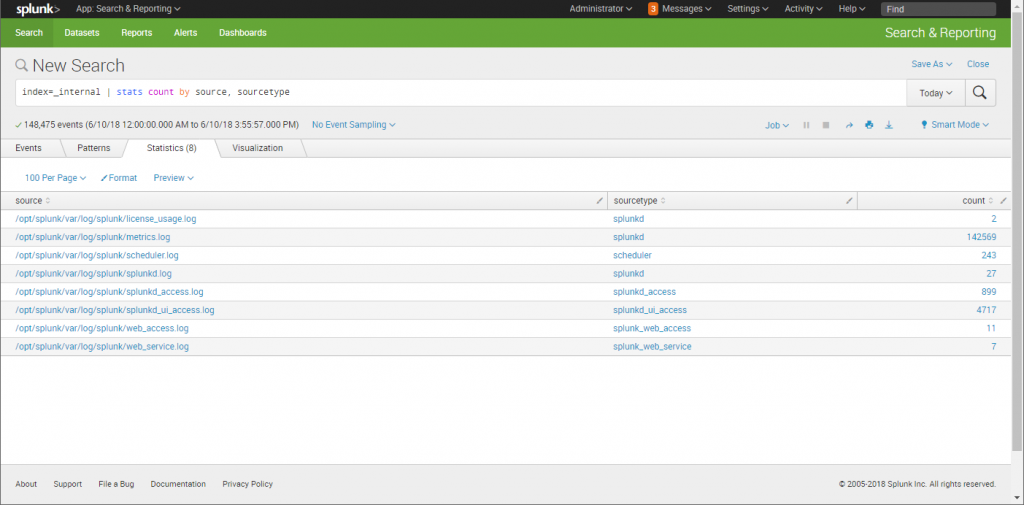This screenshot has width=1024, height=505.
Task: Open the 100 Per Page dropdown
Action: [x=56, y=178]
